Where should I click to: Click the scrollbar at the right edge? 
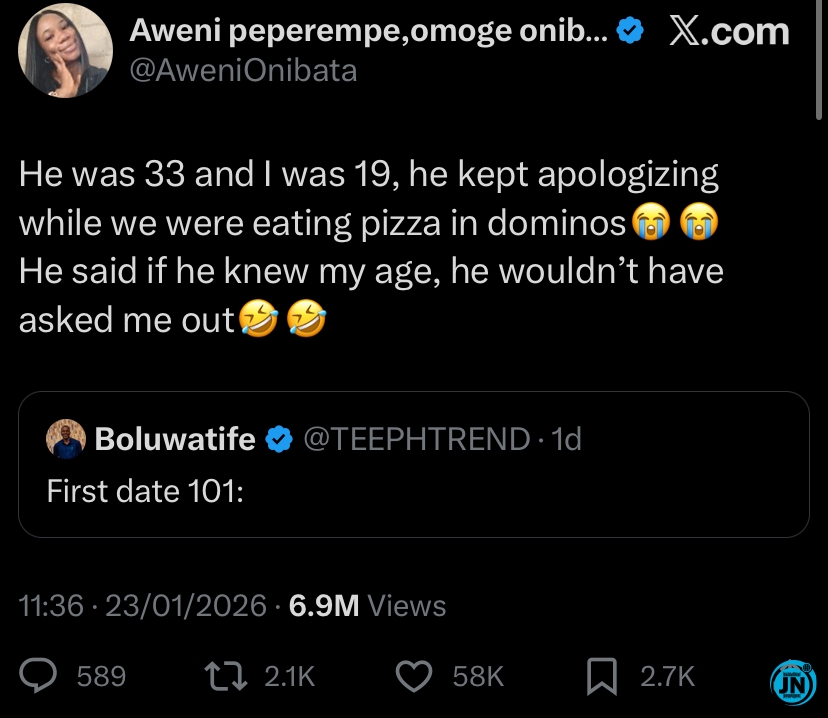[821, 60]
